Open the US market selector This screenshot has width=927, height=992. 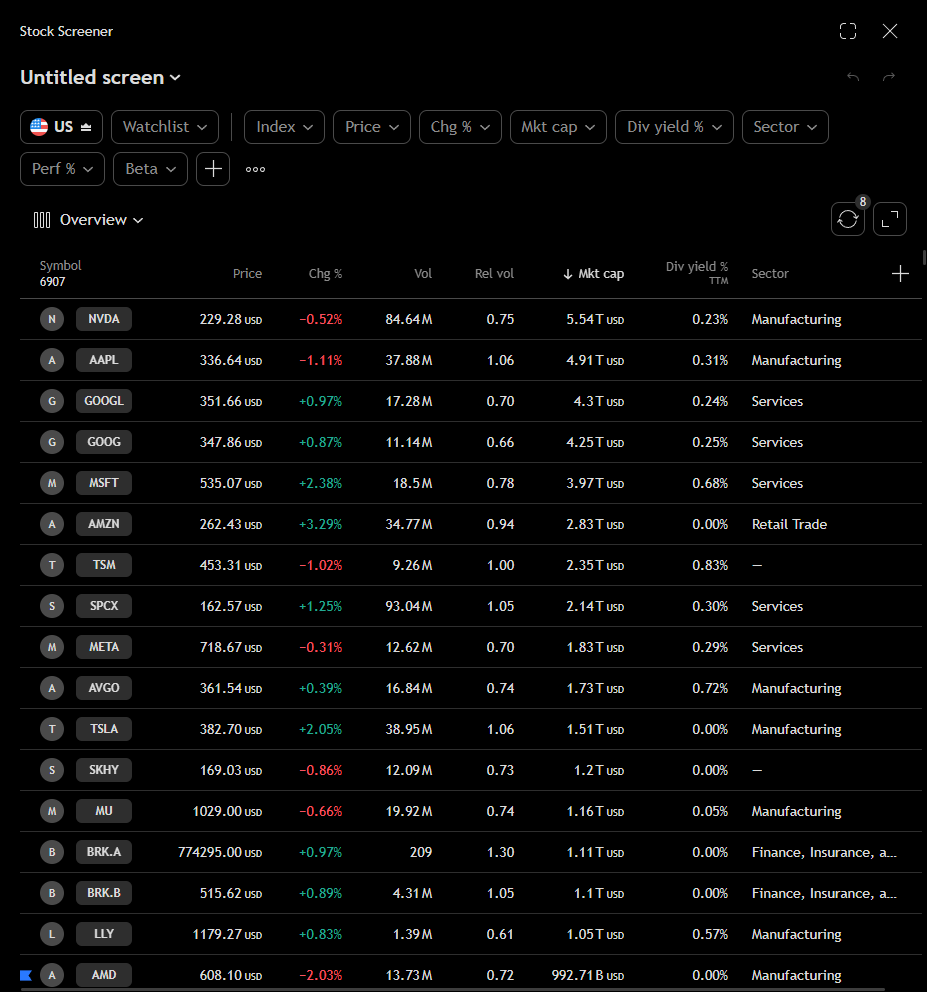point(61,127)
